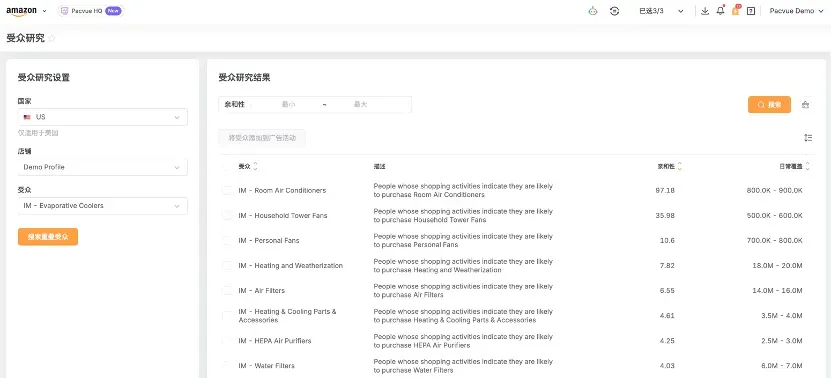Open the IM - Evaporative Coolers audience dropdown
This screenshot has height=378, width=832.
[x=102, y=206]
